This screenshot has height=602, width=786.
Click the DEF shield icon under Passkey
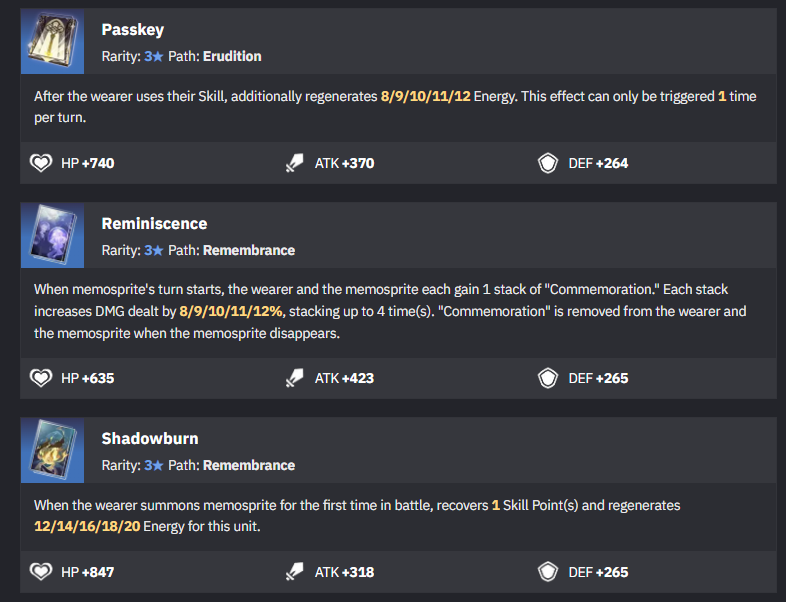tap(548, 163)
